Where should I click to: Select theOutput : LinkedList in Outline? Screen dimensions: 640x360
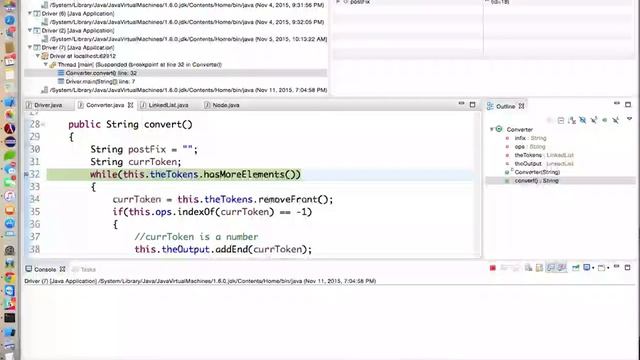coord(544,164)
